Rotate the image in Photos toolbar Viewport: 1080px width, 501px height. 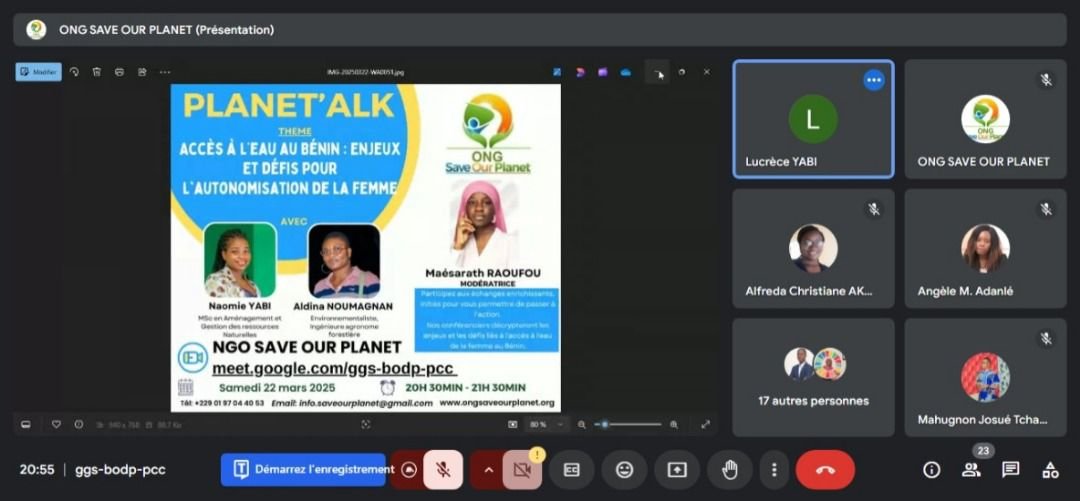(74, 72)
